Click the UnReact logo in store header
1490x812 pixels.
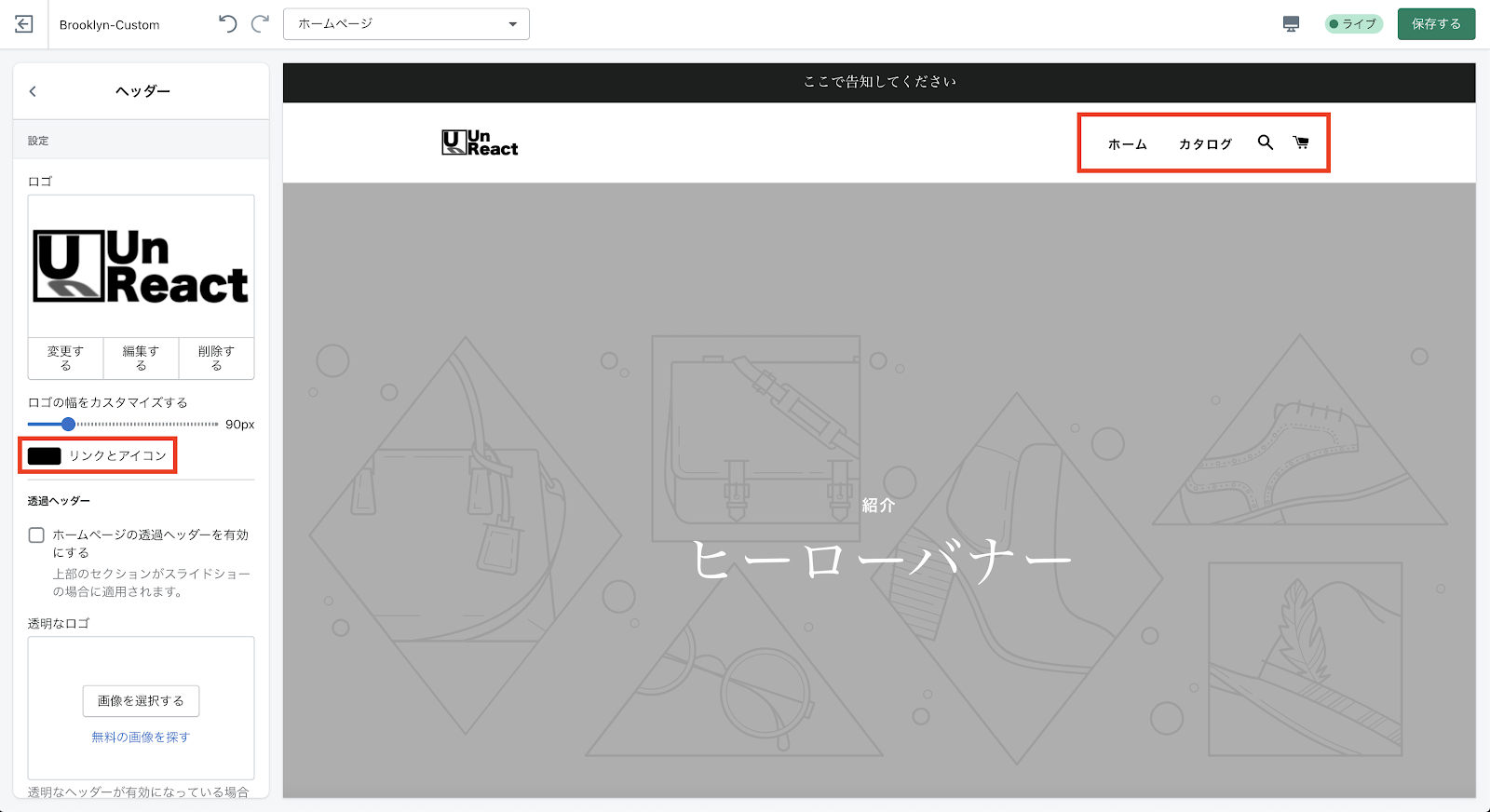point(480,142)
